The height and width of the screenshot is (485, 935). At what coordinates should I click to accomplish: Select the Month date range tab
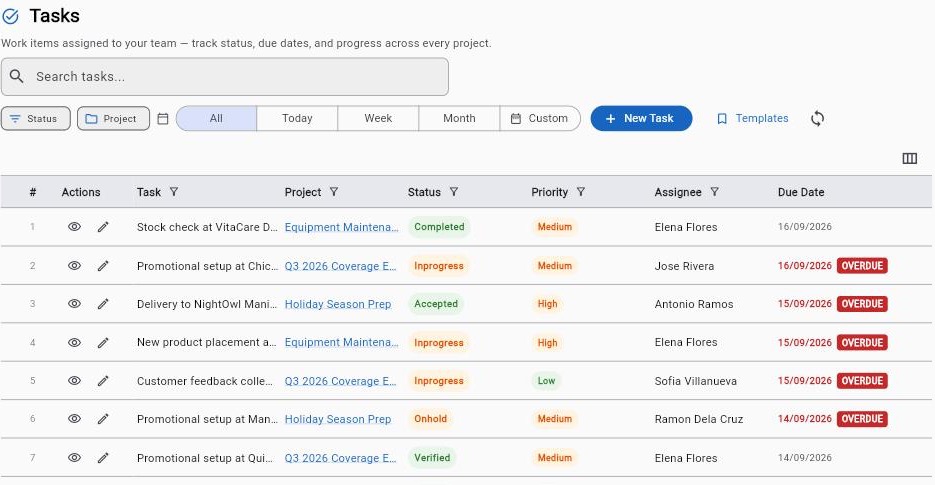459,118
